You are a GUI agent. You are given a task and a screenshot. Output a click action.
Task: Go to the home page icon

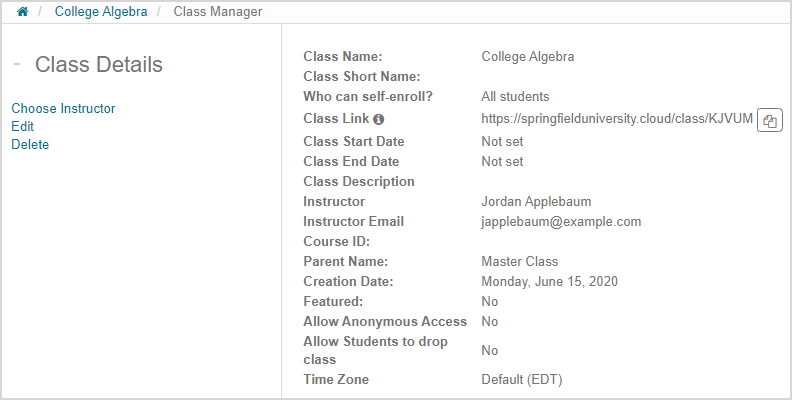click(x=23, y=13)
